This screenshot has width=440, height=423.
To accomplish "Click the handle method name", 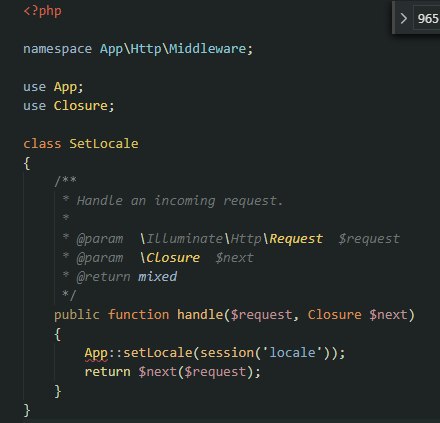I will (200, 315).
